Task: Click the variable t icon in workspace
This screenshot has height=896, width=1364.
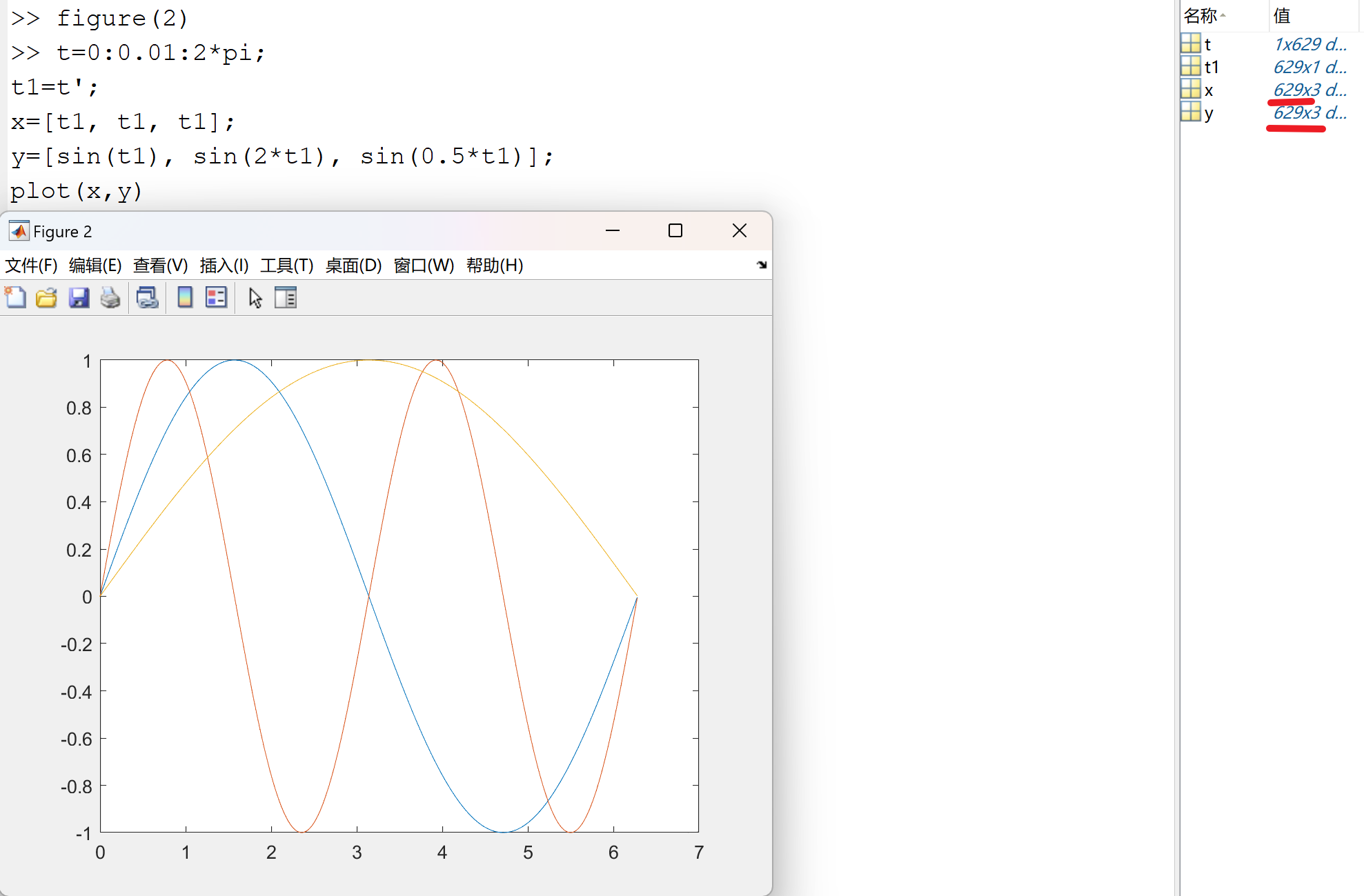Action: tap(1190, 43)
